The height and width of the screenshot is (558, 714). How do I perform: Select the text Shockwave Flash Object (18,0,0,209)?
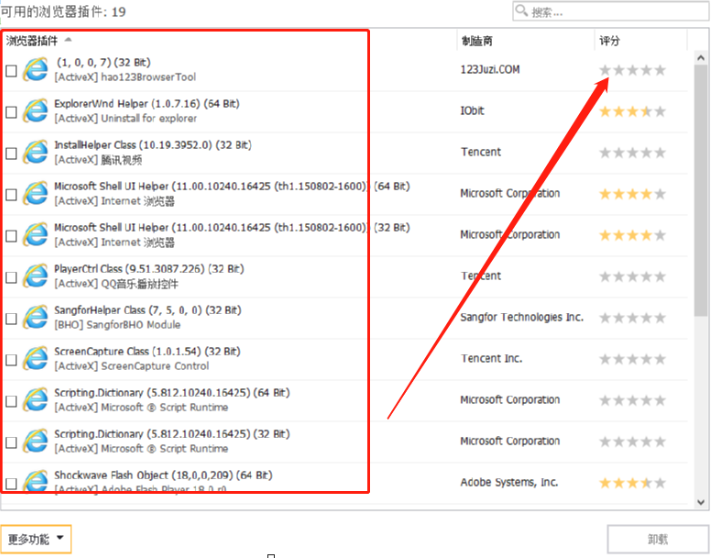coord(144,476)
